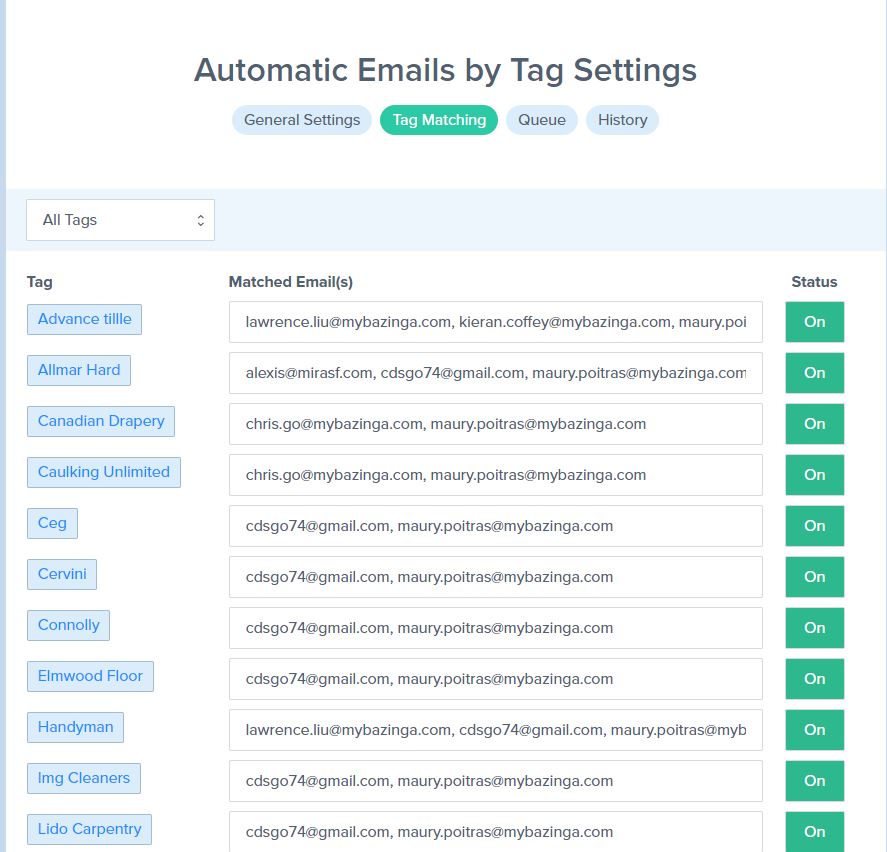Switch to the General Settings tab
Screen dimensions: 887x852
pyautogui.click(x=302, y=120)
